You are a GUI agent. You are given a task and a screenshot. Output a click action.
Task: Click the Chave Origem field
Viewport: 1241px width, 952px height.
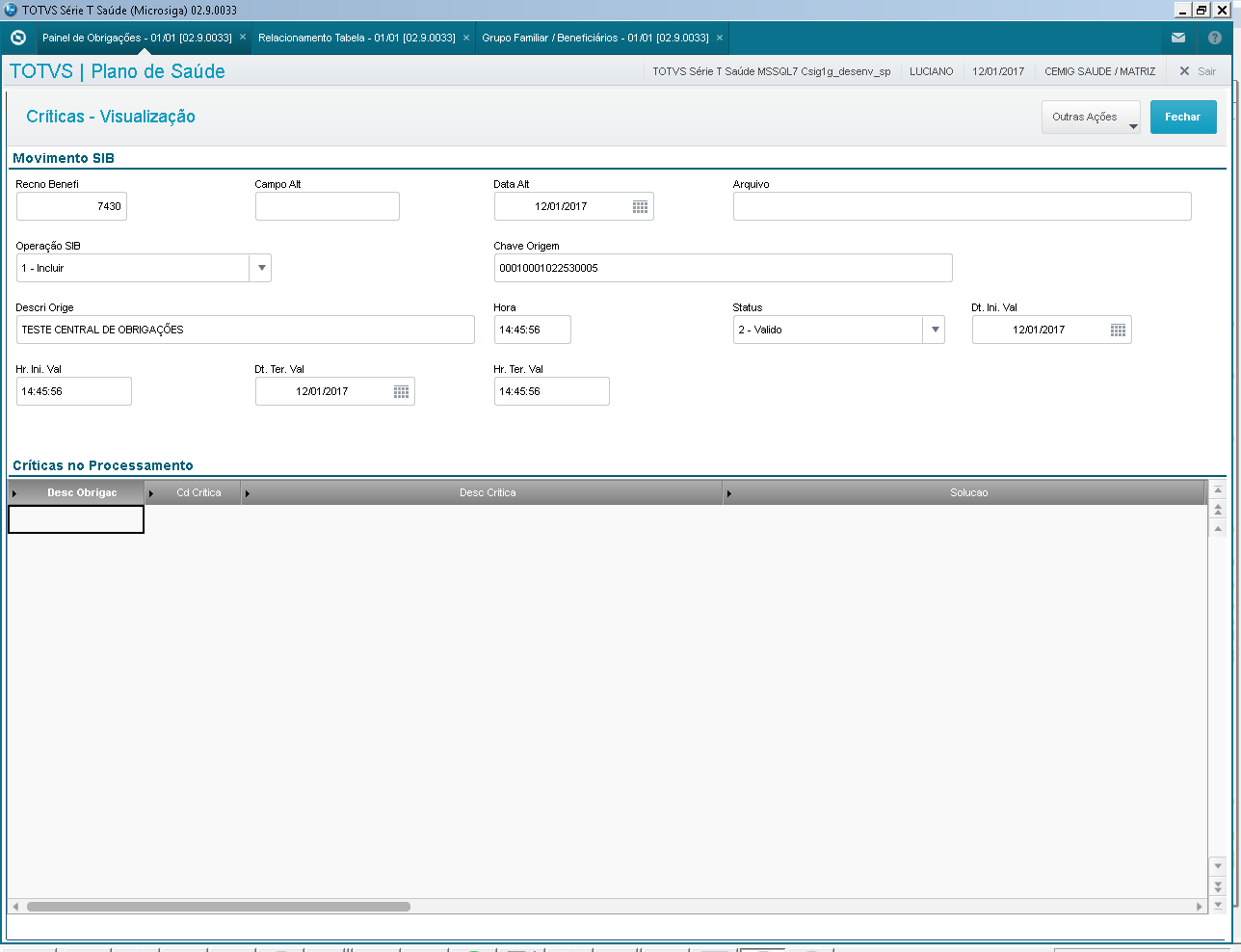[x=724, y=268]
